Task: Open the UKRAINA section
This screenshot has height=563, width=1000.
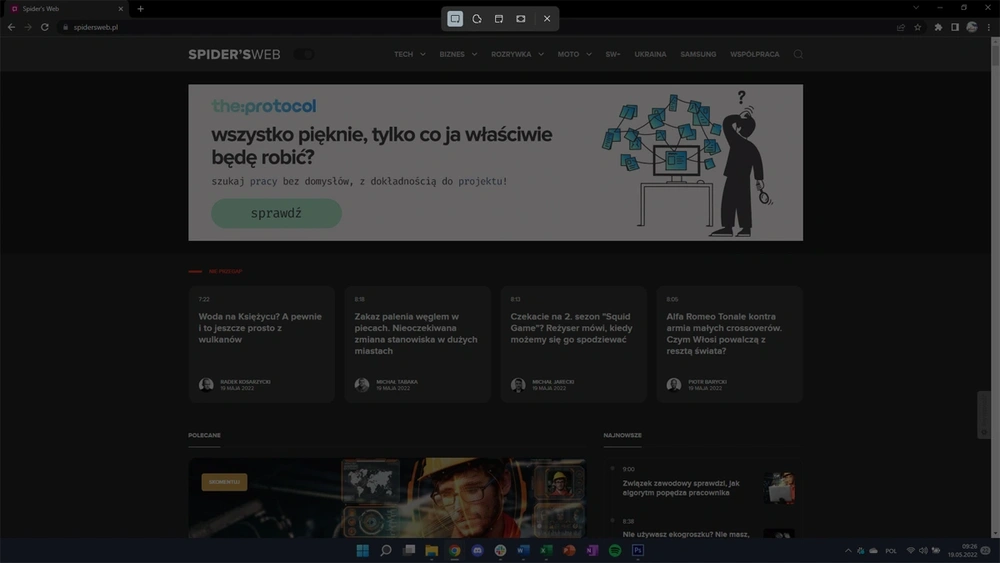Action: pos(650,54)
